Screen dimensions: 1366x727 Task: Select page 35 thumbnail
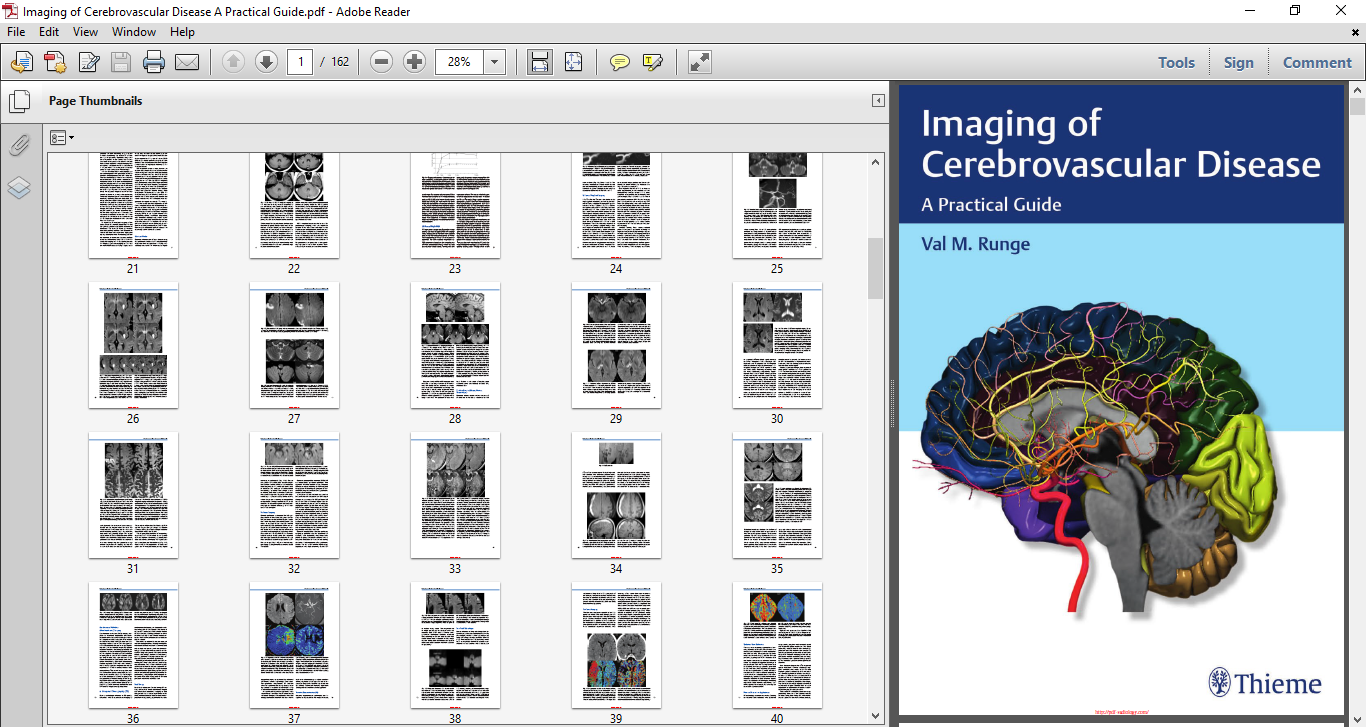click(777, 495)
